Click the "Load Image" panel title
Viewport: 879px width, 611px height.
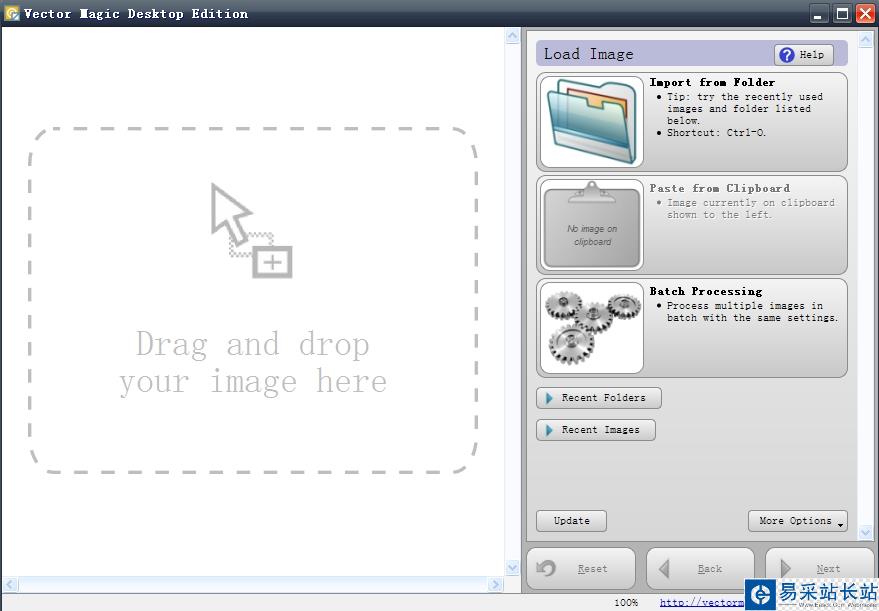pyautogui.click(x=589, y=54)
